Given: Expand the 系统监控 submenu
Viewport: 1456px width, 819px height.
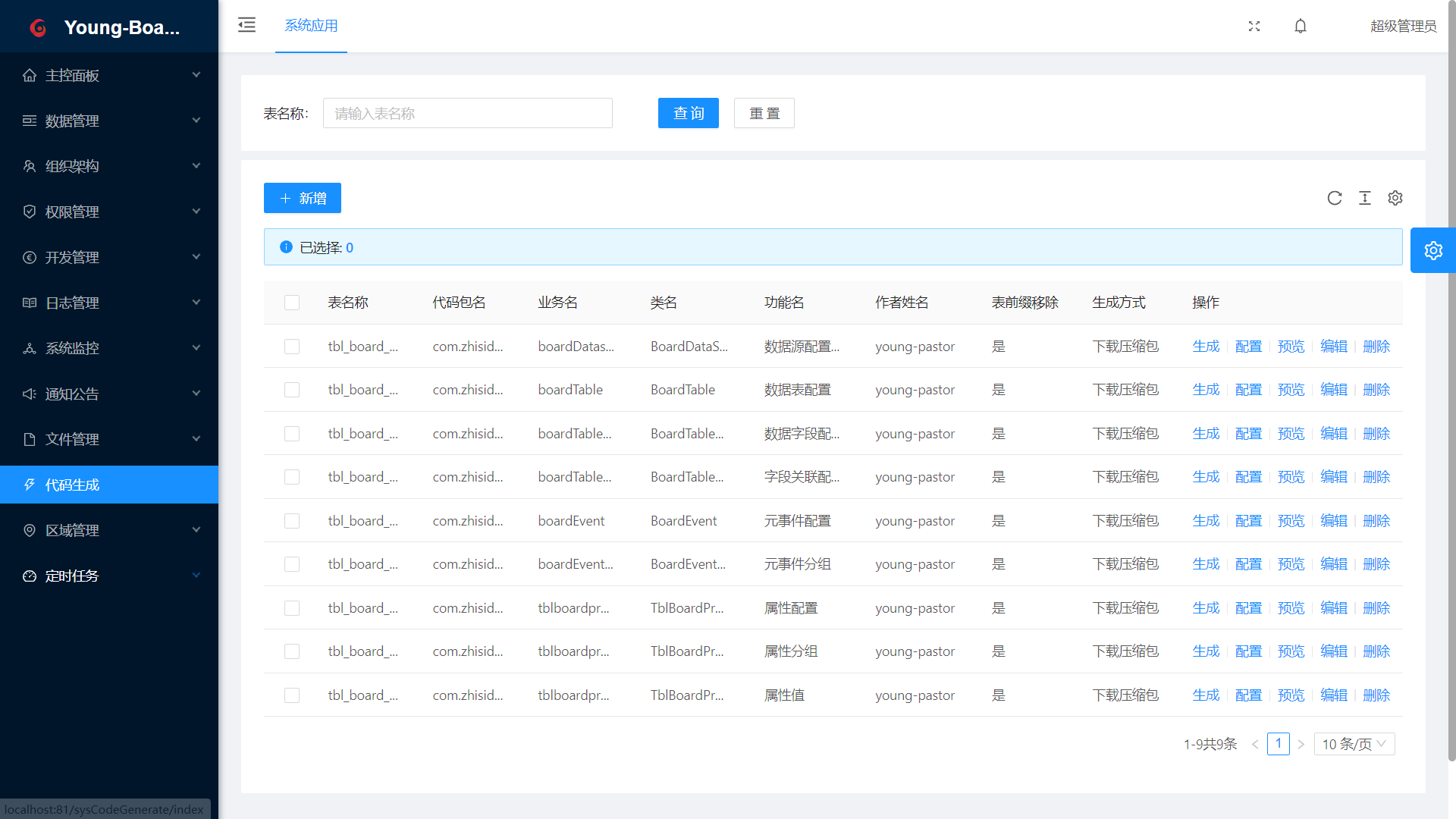Looking at the screenshot, I should tap(109, 348).
